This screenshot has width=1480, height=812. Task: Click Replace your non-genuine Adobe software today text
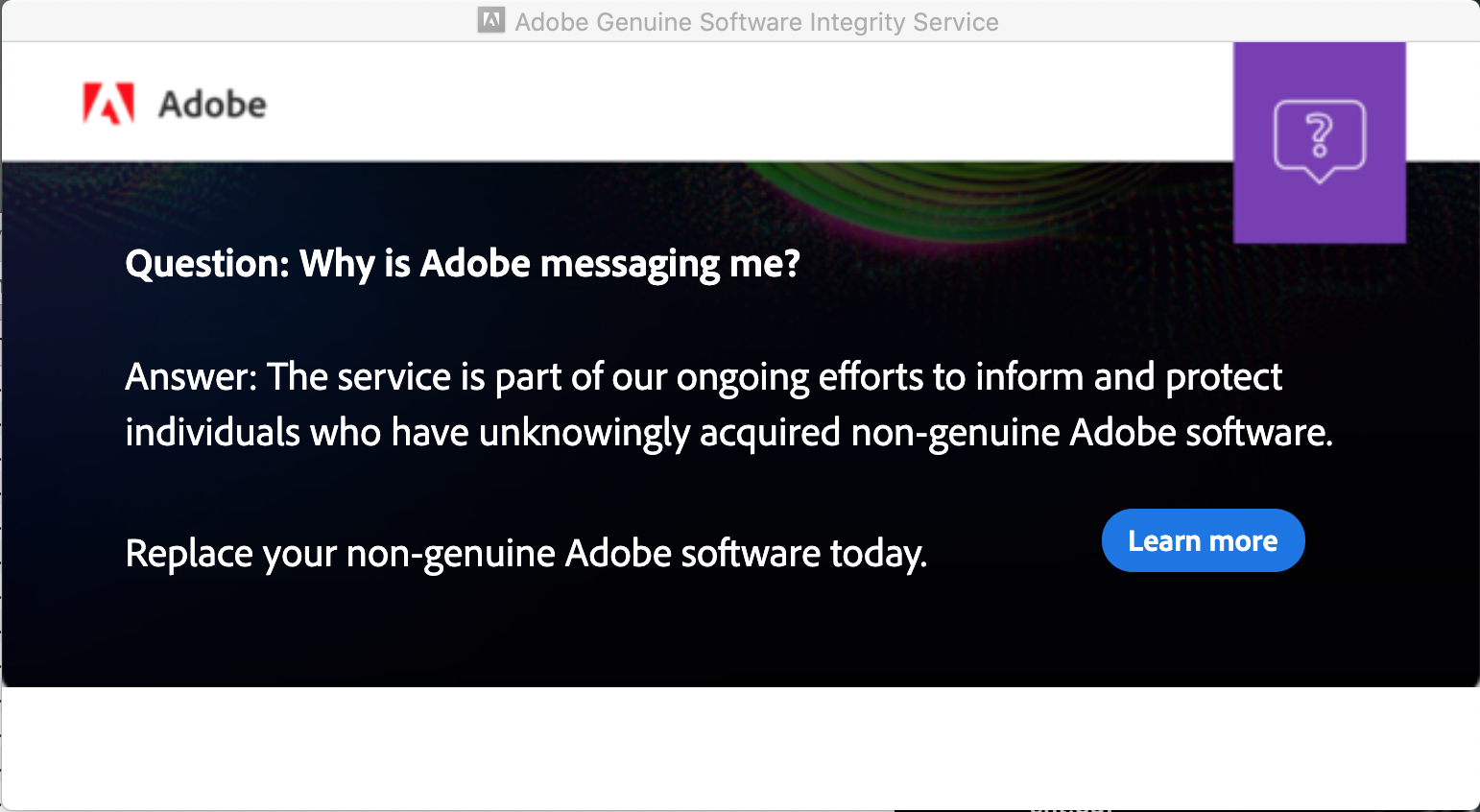[526, 553]
